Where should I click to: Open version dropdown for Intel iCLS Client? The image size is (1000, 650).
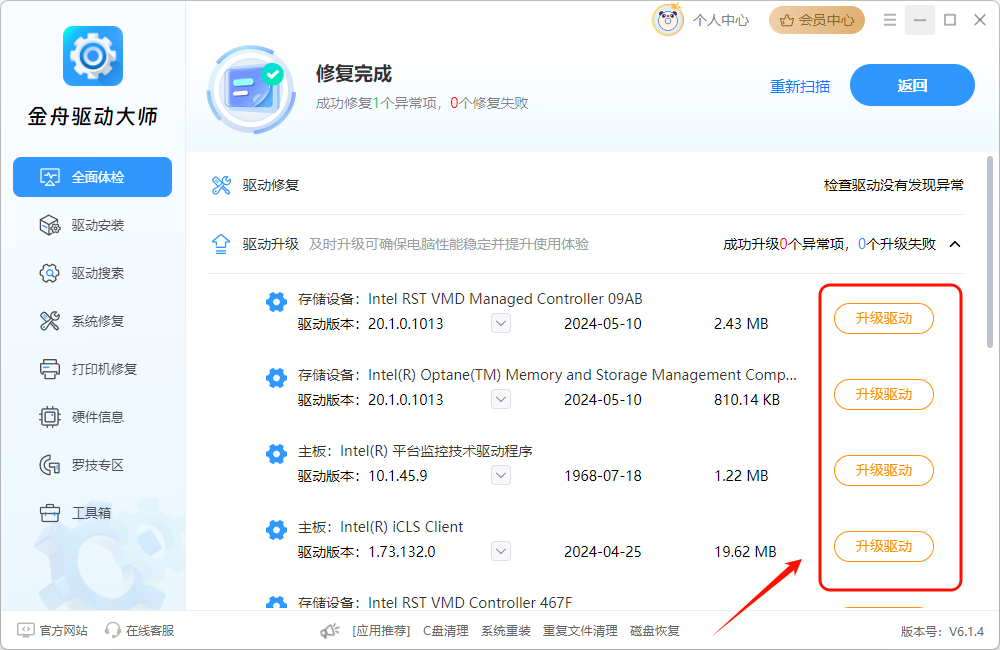[501, 551]
